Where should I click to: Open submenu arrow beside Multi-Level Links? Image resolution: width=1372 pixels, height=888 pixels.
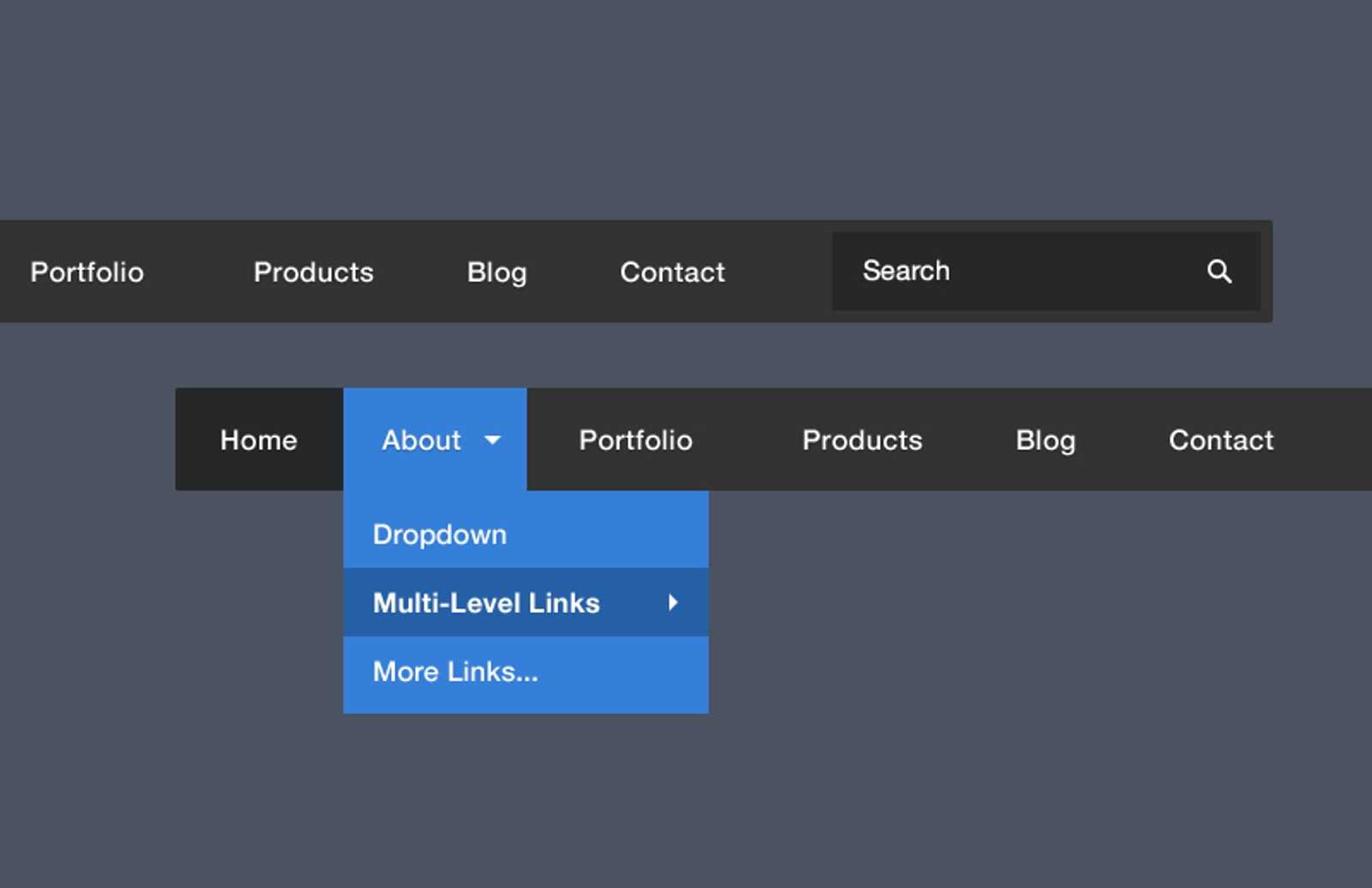point(673,603)
